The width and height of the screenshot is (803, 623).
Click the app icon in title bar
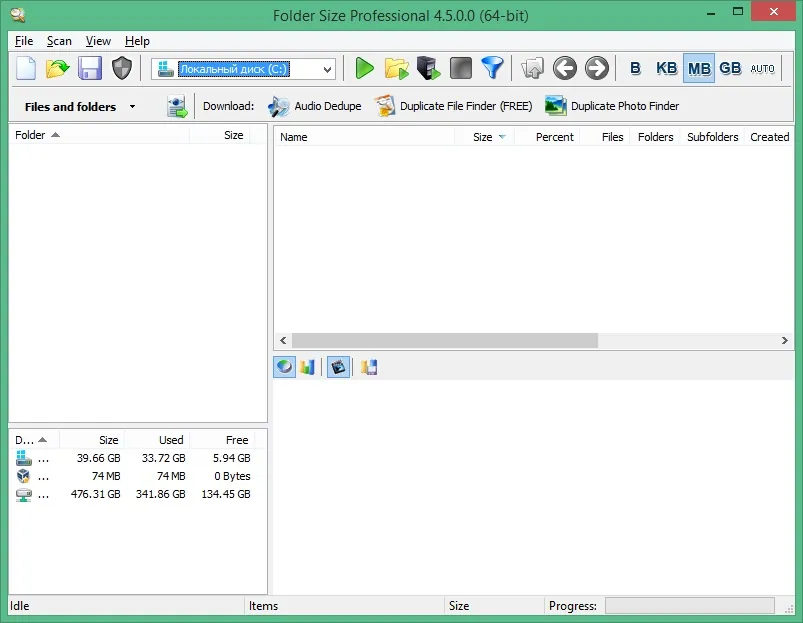tap(18, 15)
